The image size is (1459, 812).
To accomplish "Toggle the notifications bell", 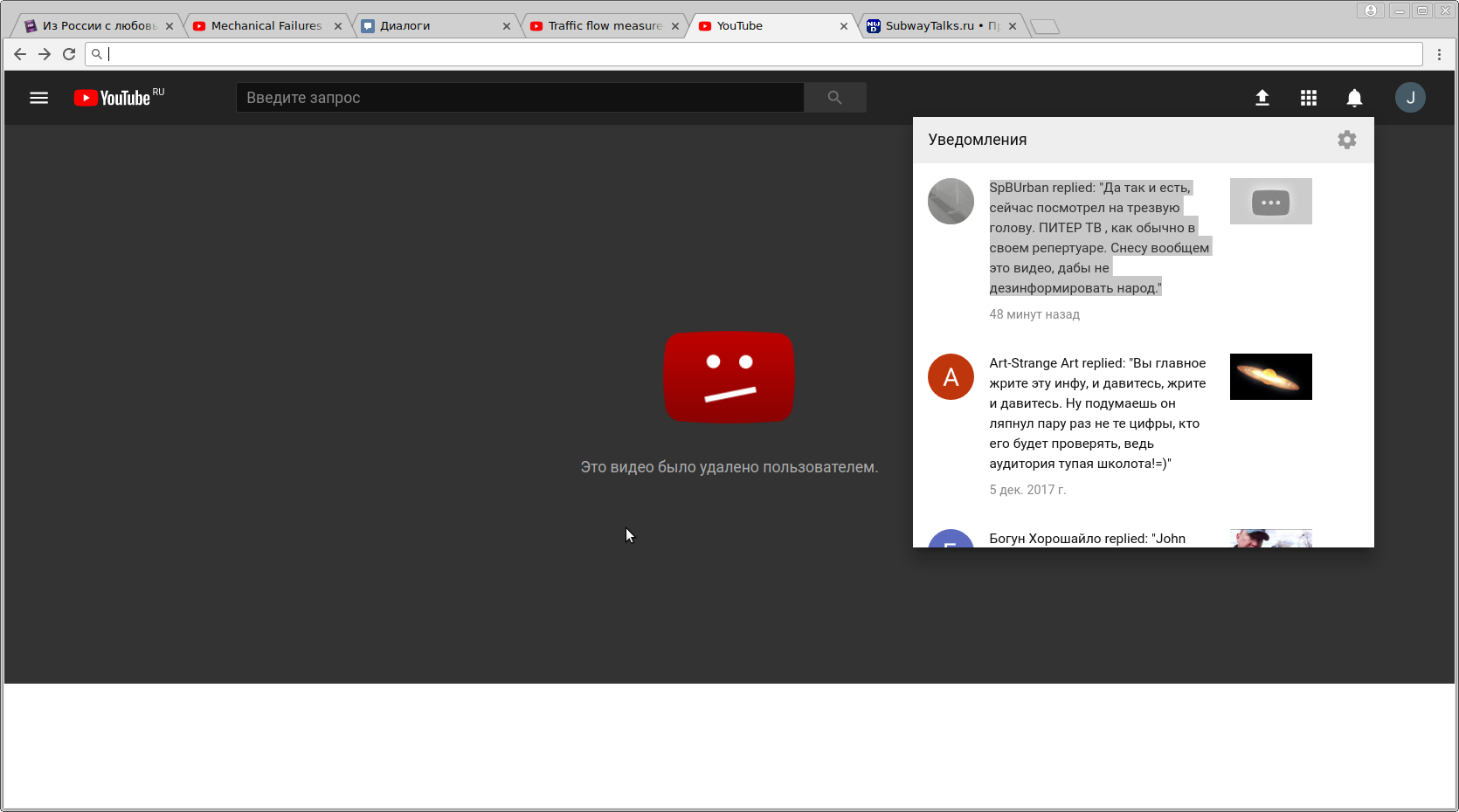I will click(1354, 98).
